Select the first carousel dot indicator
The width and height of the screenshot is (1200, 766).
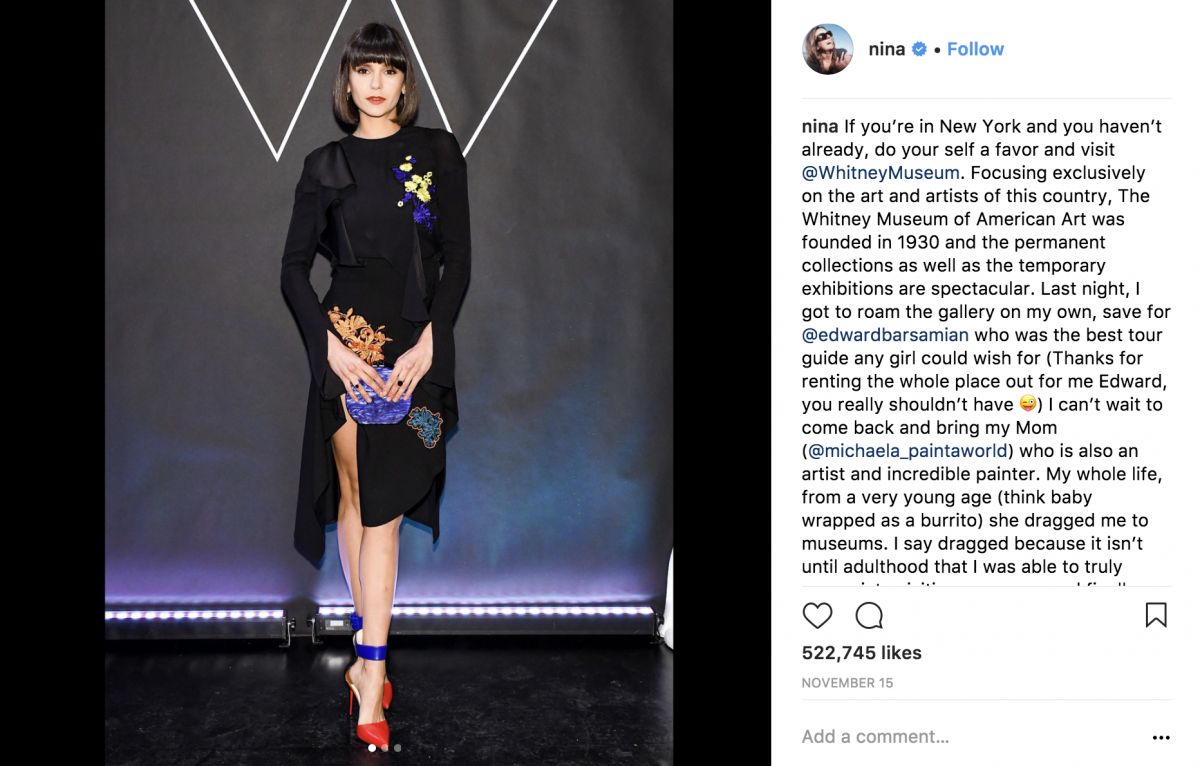click(x=372, y=748)
